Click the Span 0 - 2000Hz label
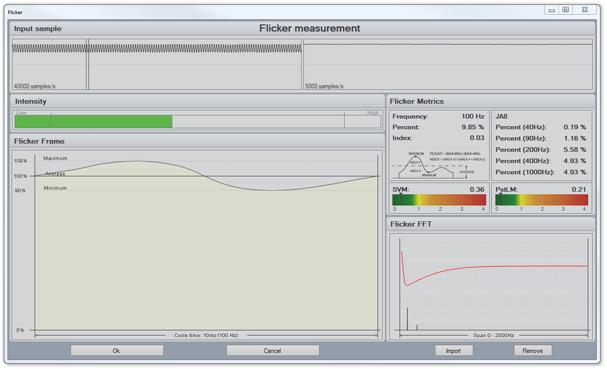Image resolution: width=607 pixels, height=369 pixels. click(x=494, y=335)
